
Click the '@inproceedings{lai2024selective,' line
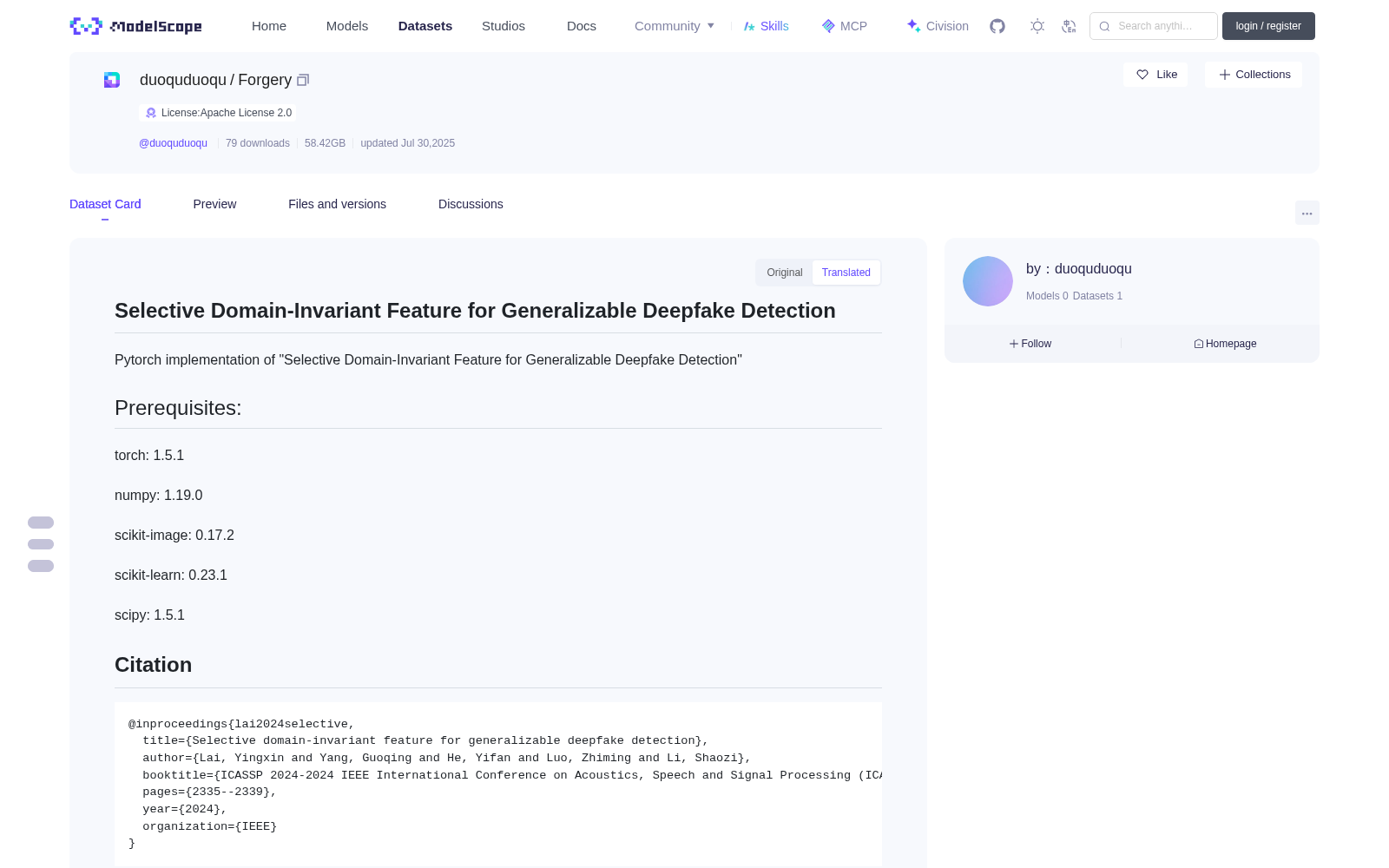pos(241,724)
